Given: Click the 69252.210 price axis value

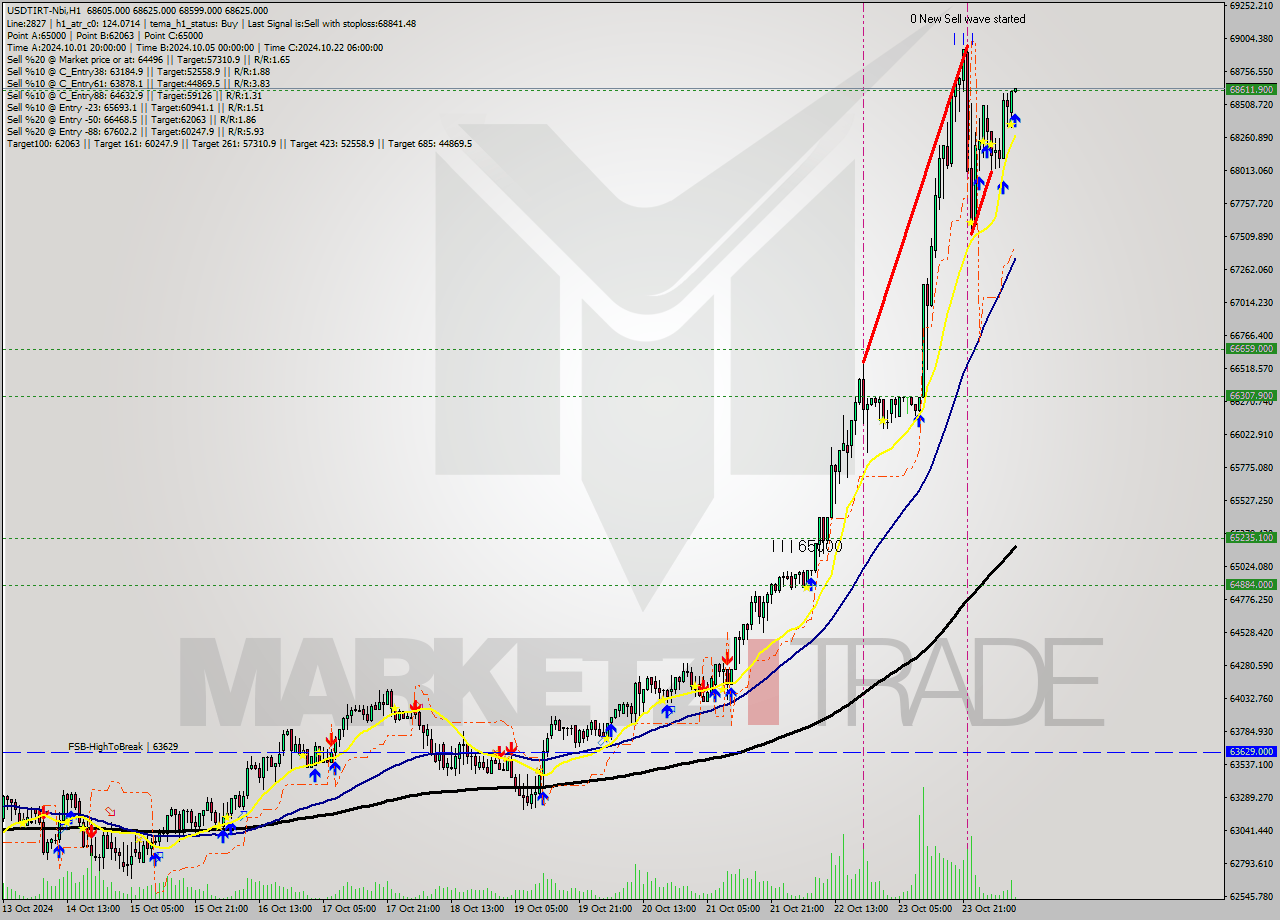Looking at the screenshot, I should click(x=1253, y=5).
